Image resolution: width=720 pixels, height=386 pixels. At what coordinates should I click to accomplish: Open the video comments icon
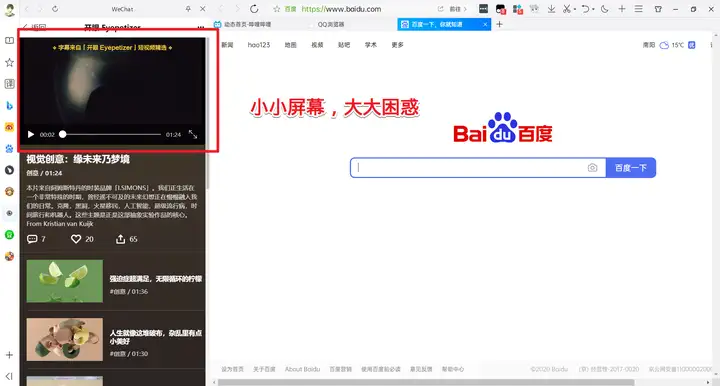[x=32, y=239]
